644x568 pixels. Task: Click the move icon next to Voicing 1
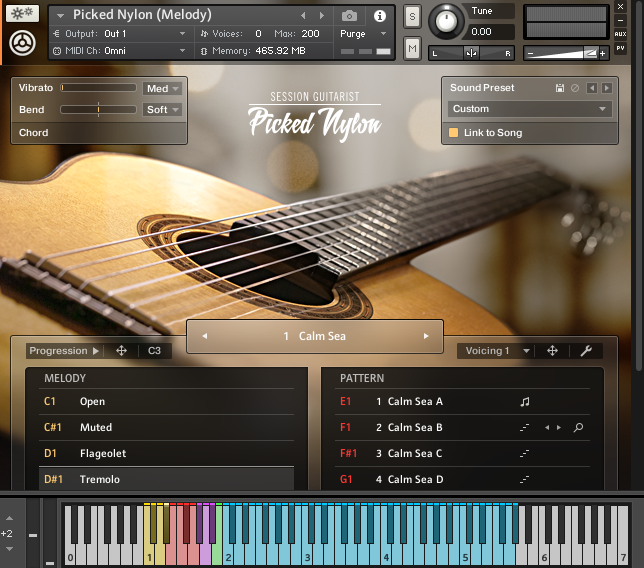(x=552, y=351)
